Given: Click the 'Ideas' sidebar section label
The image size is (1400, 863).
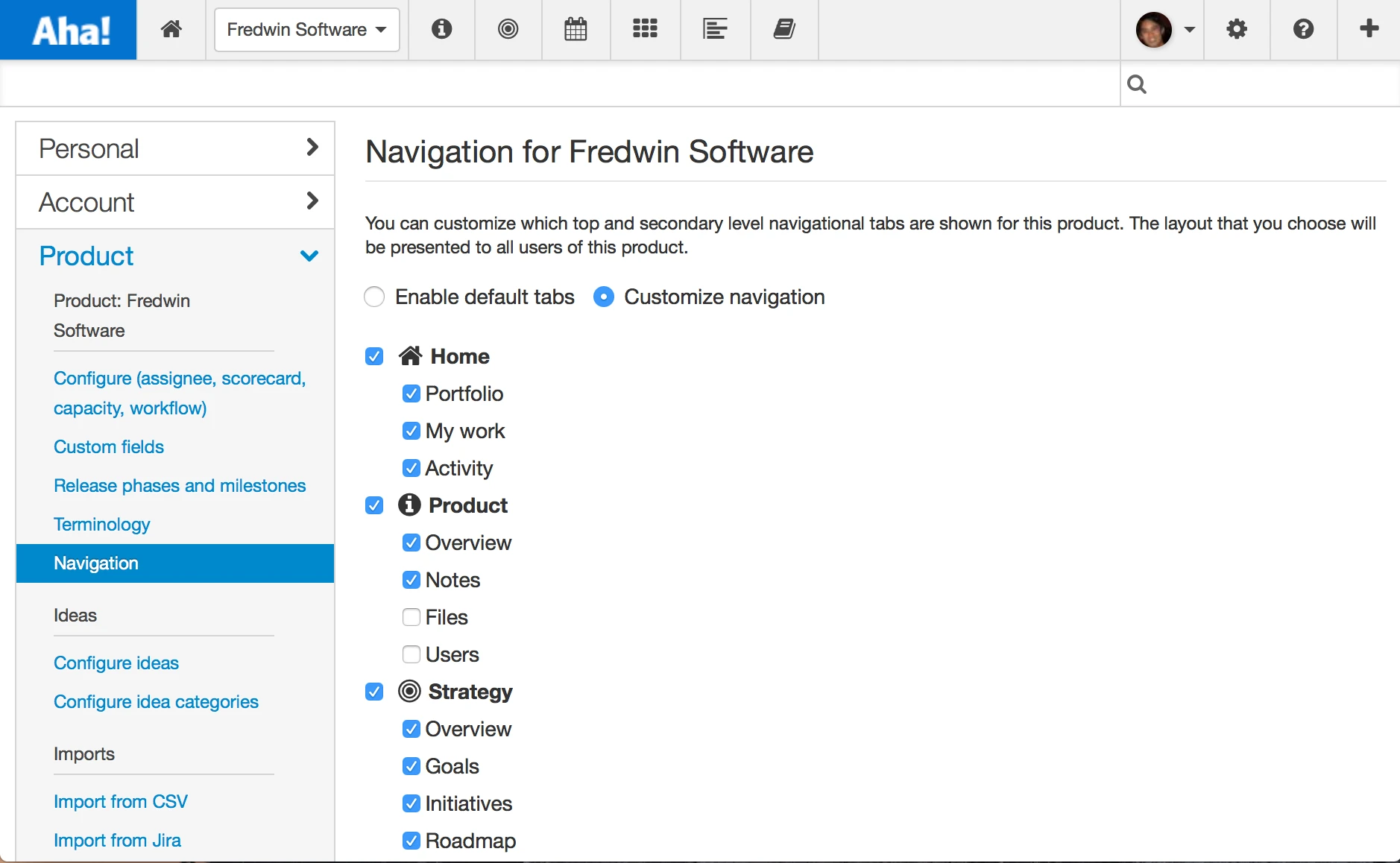Looking at the screenshot, I should [x=75, y=616].
